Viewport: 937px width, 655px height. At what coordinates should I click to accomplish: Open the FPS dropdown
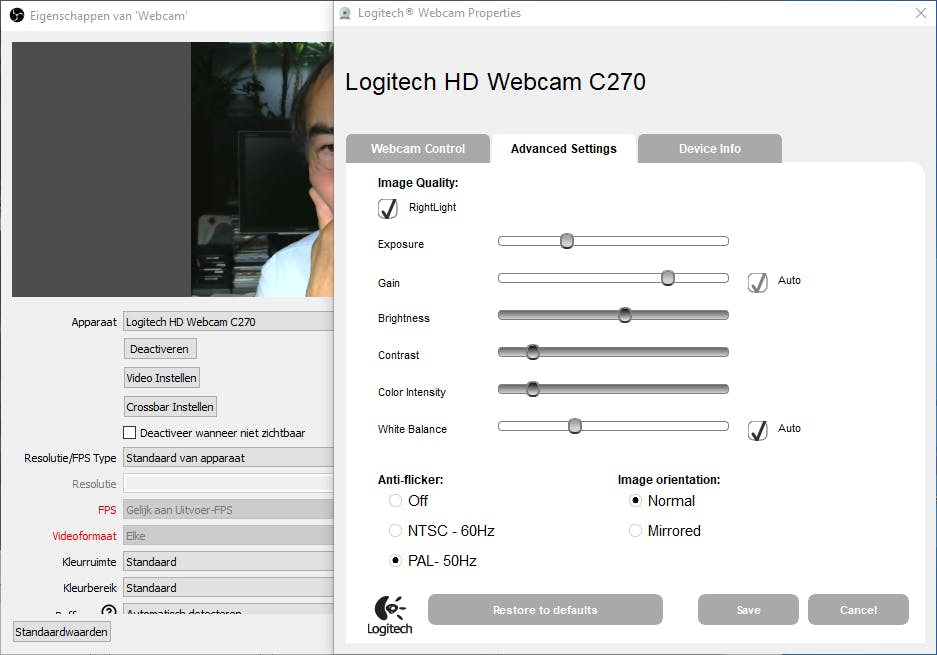228,510
